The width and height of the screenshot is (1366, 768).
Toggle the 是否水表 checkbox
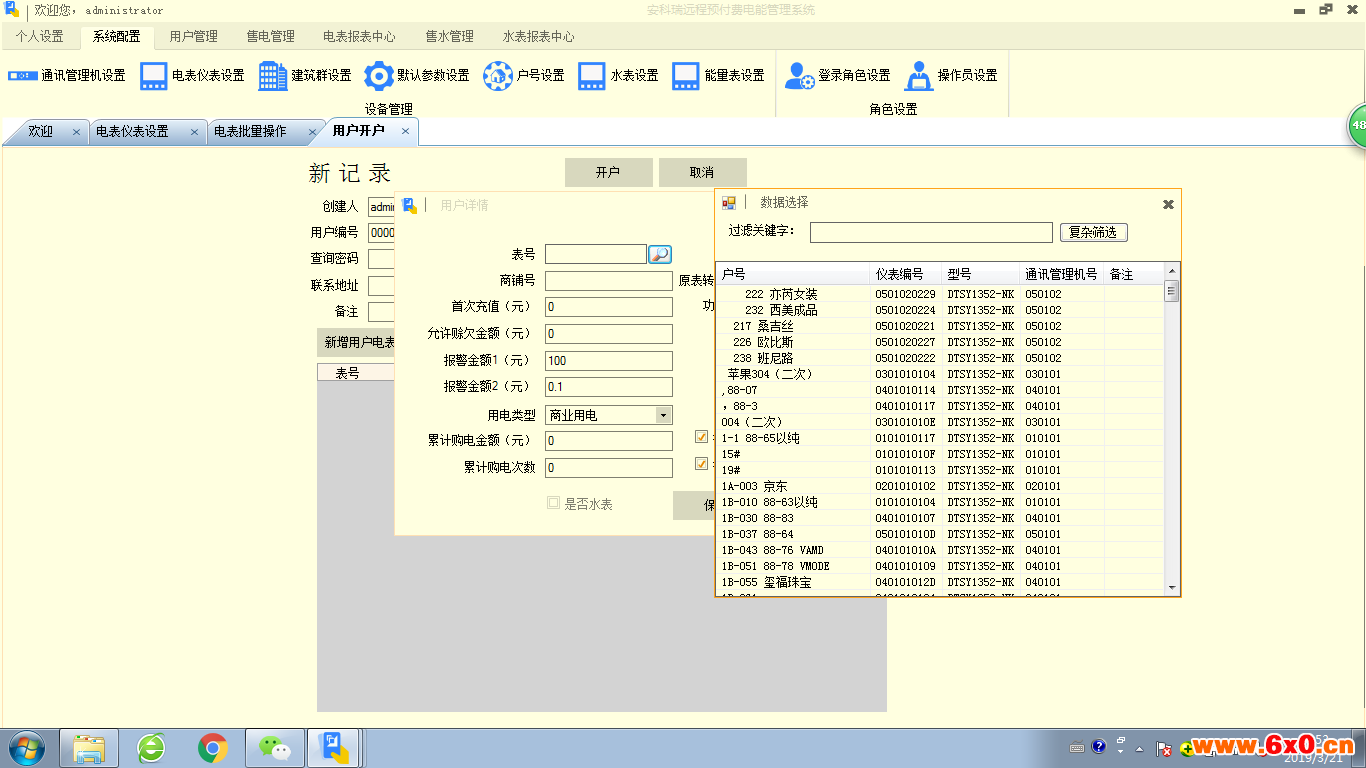[553, 503]
